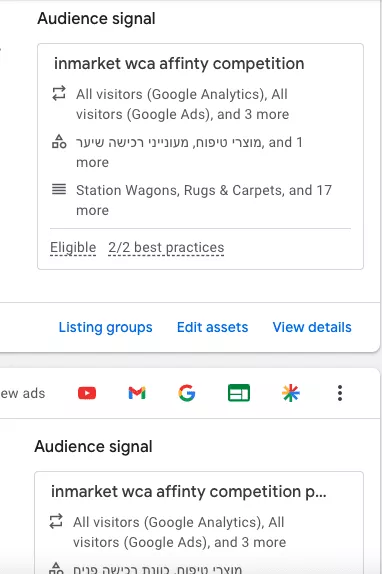Open the three-dot more options menu
The height and width of the screenshot is (574, 382).
click(340, 393)
